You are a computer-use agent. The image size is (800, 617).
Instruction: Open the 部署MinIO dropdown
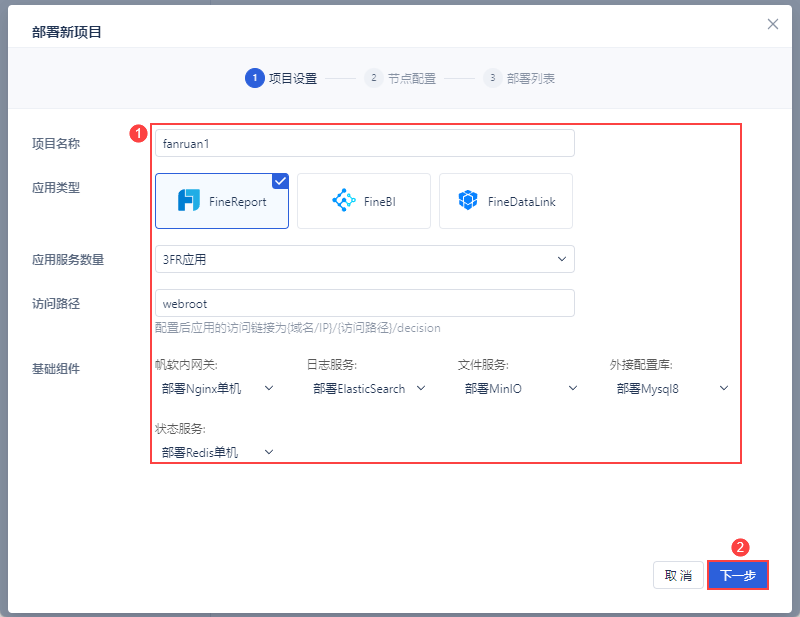click(x=520, y=389)
